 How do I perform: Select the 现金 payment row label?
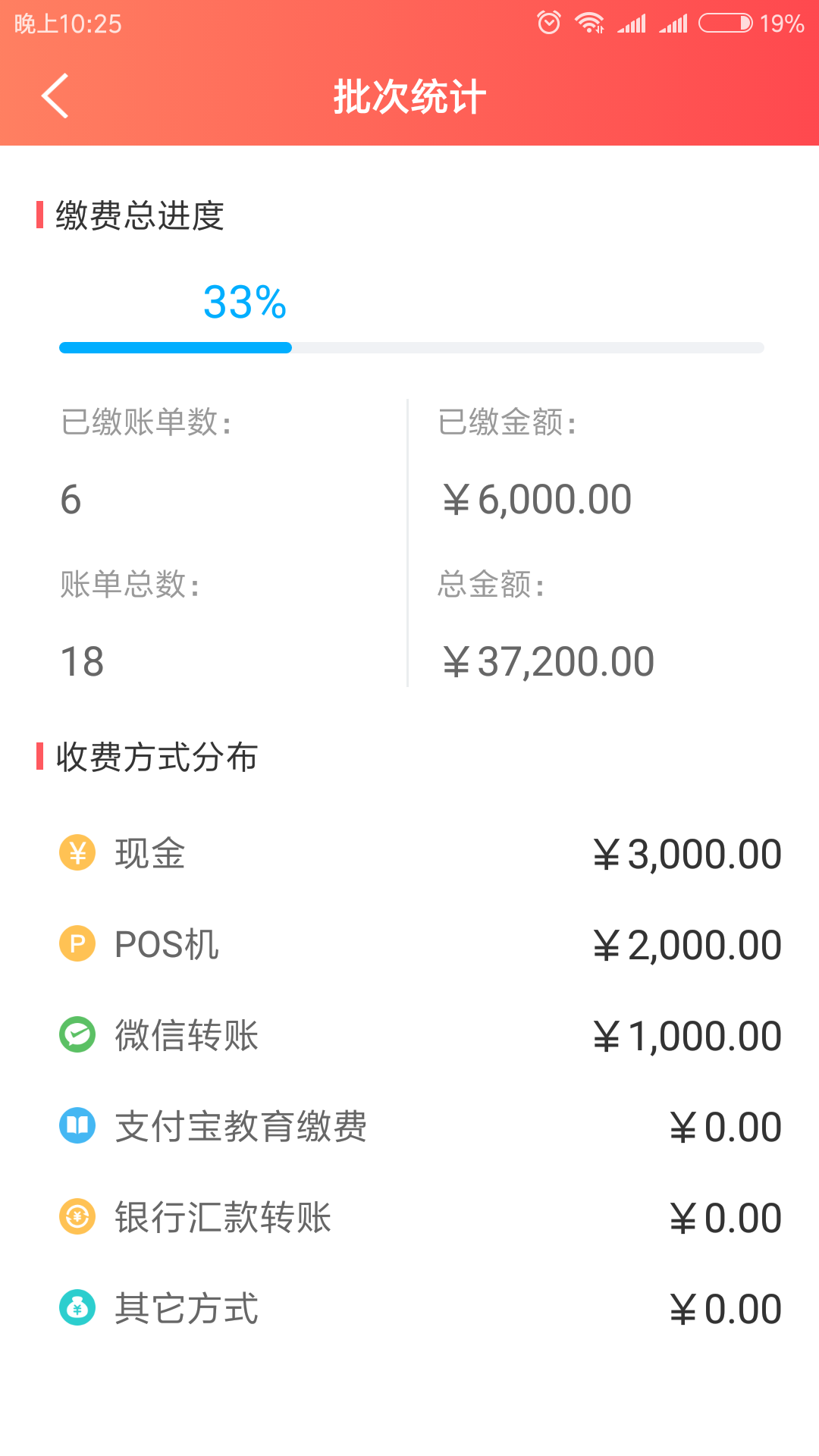click(150, 853)
